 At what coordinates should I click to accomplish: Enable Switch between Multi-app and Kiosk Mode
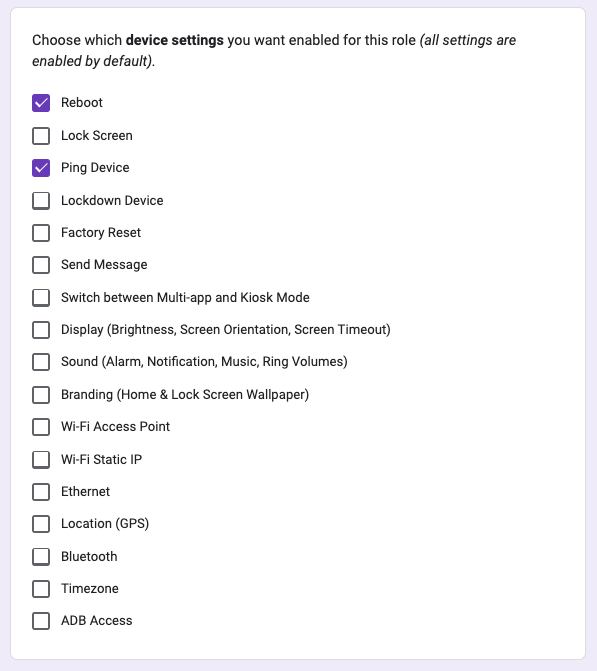[x=41, y=298]
